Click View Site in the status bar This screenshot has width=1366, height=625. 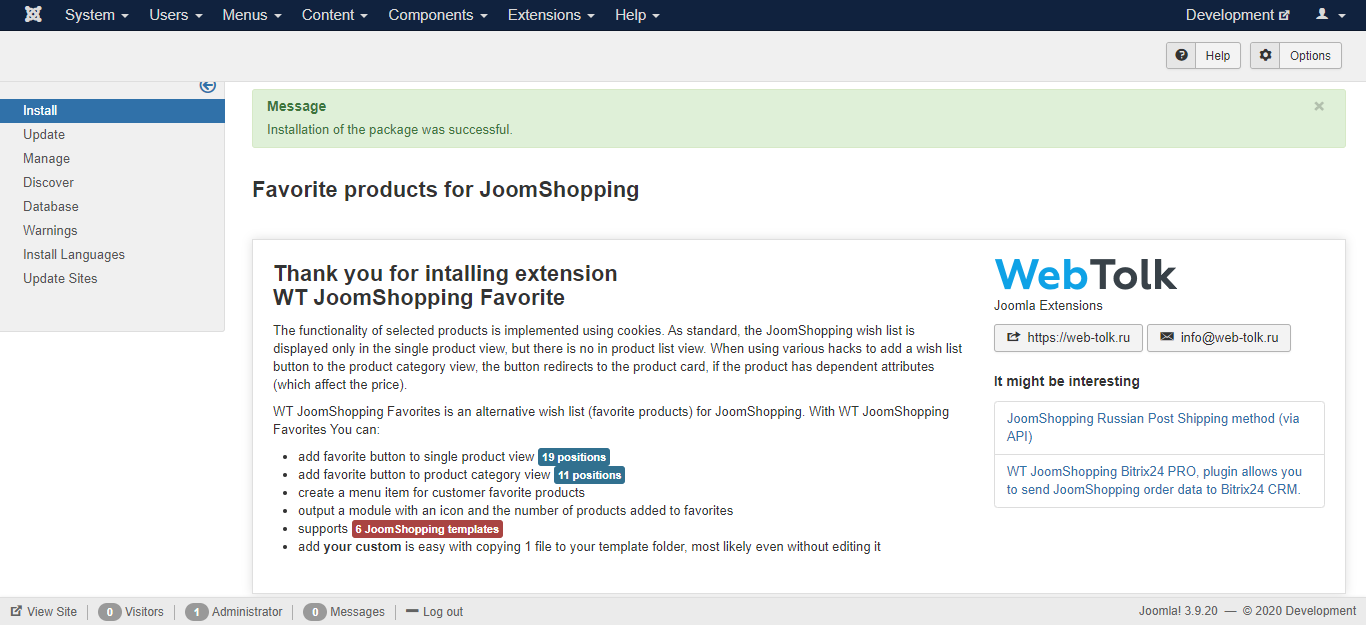(x=44, y=612)
